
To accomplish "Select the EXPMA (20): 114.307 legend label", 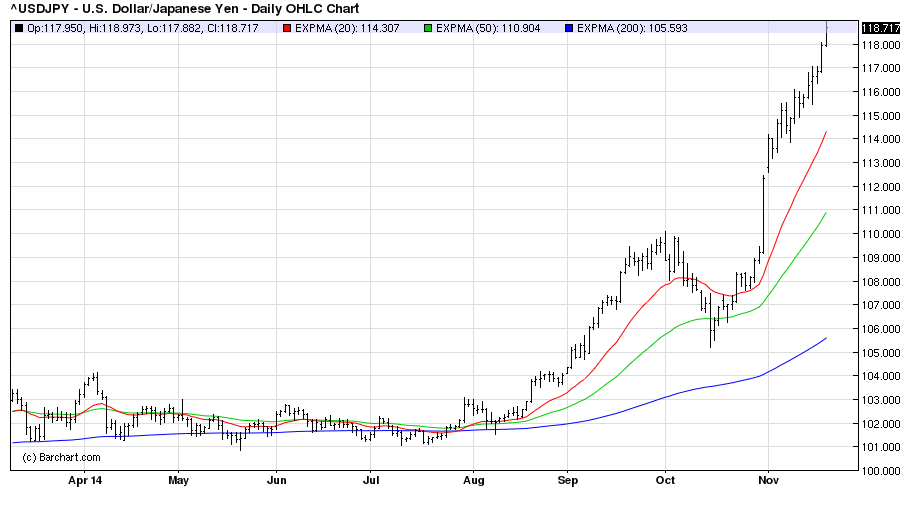I will click(x=347, y=28).
